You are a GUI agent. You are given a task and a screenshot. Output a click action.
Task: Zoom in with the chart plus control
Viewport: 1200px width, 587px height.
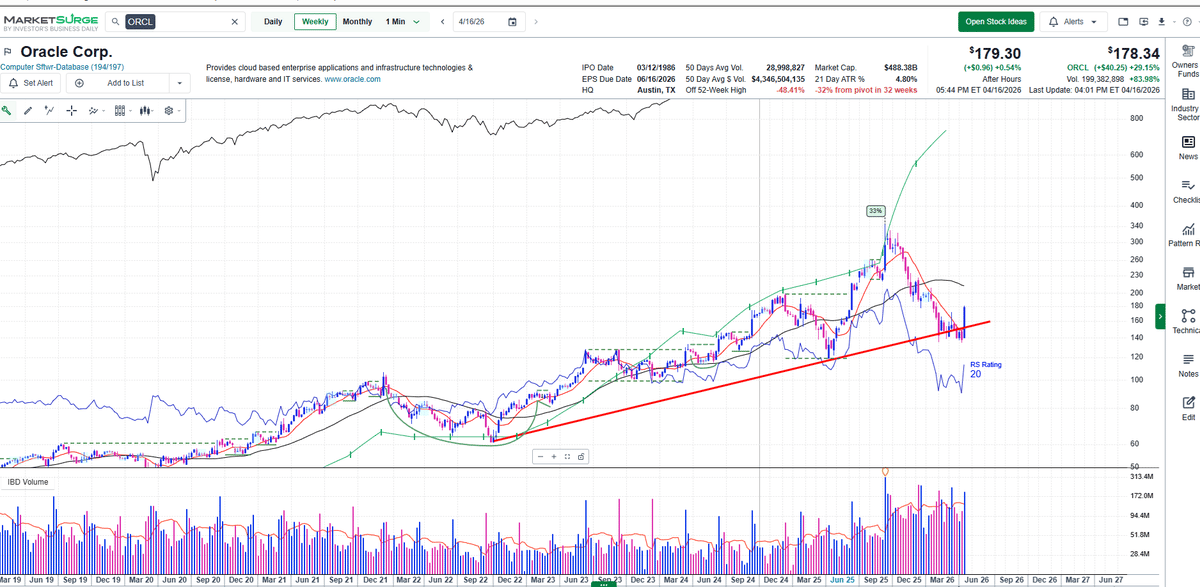point(553,456)
